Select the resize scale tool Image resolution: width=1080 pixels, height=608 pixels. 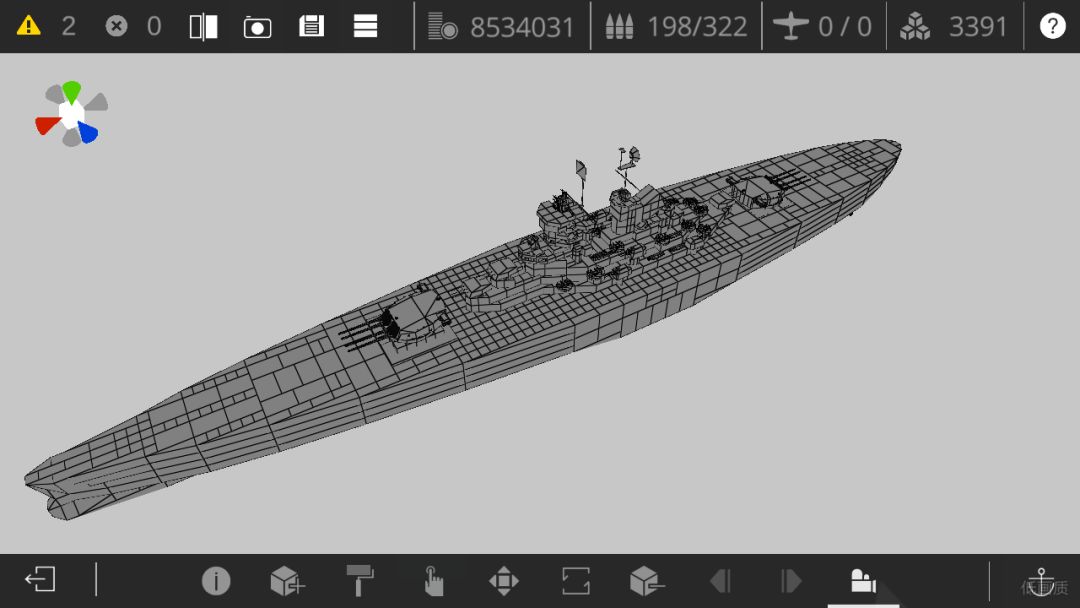tap(576, 580)
